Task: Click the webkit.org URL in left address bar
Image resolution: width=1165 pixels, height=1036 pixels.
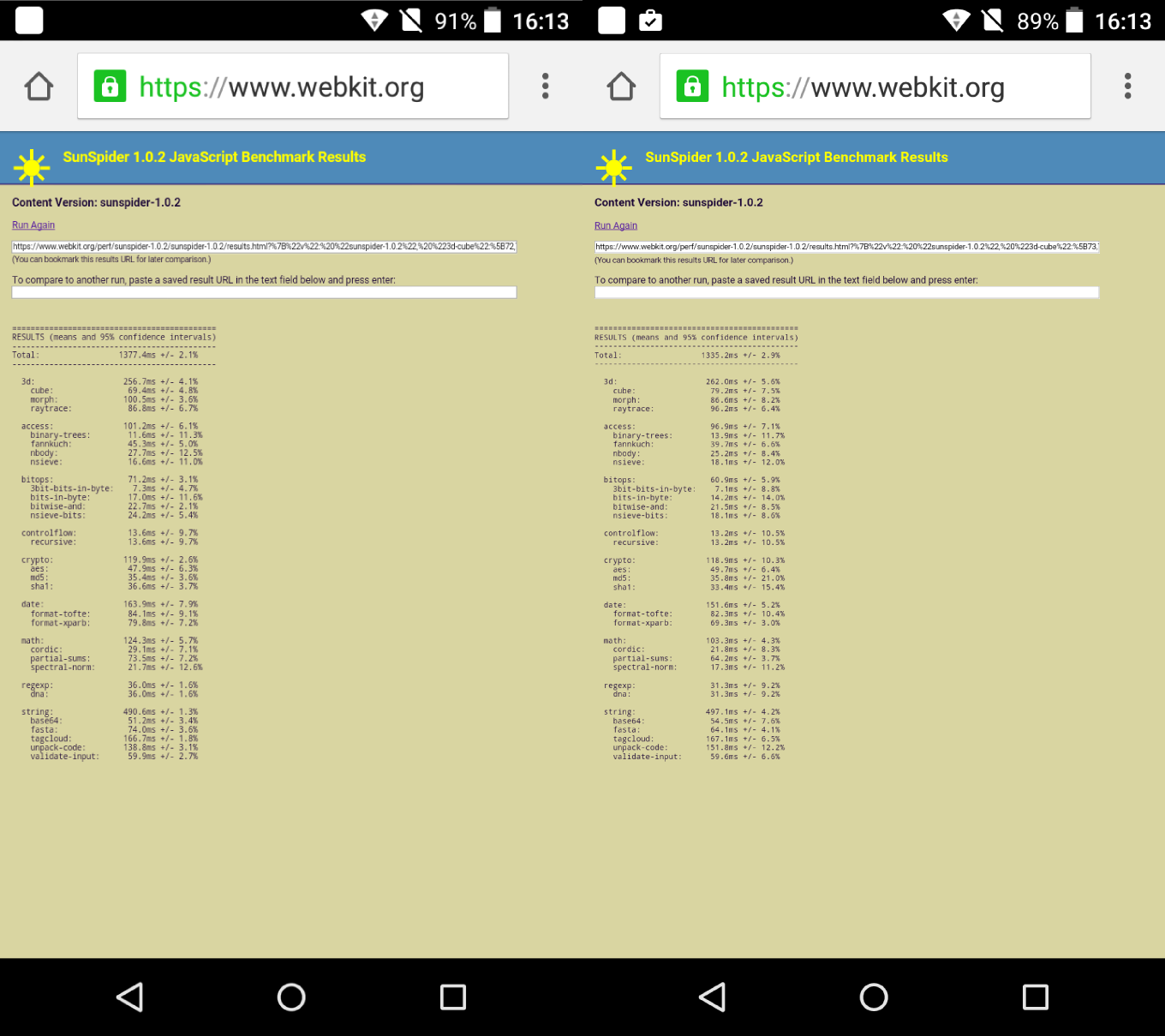Action: tap(282, 87)
